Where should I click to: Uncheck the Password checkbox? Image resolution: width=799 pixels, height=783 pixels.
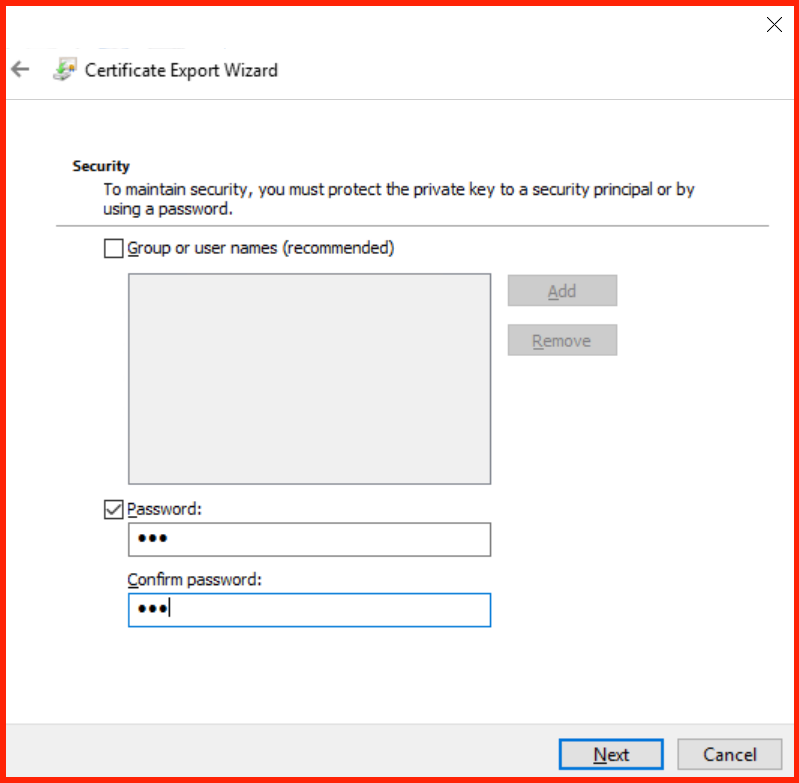113,509
